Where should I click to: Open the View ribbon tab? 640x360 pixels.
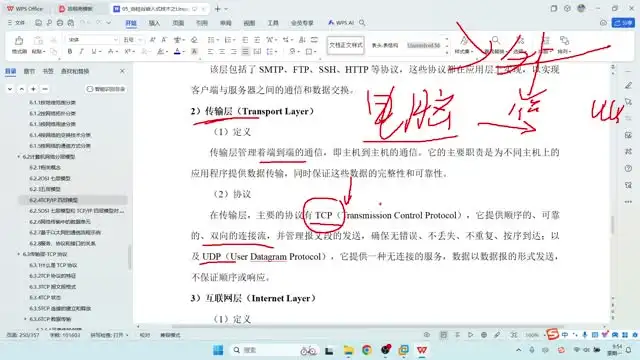(x=249, y=23)
